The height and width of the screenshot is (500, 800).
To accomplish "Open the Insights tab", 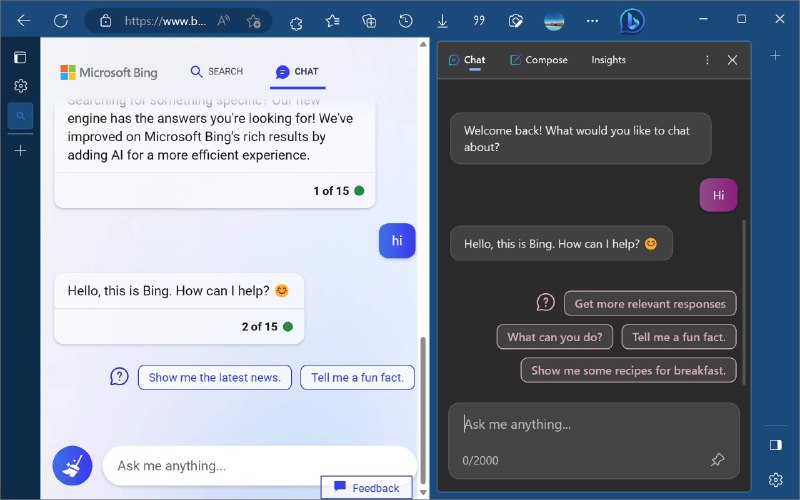I will click(608, 60).
